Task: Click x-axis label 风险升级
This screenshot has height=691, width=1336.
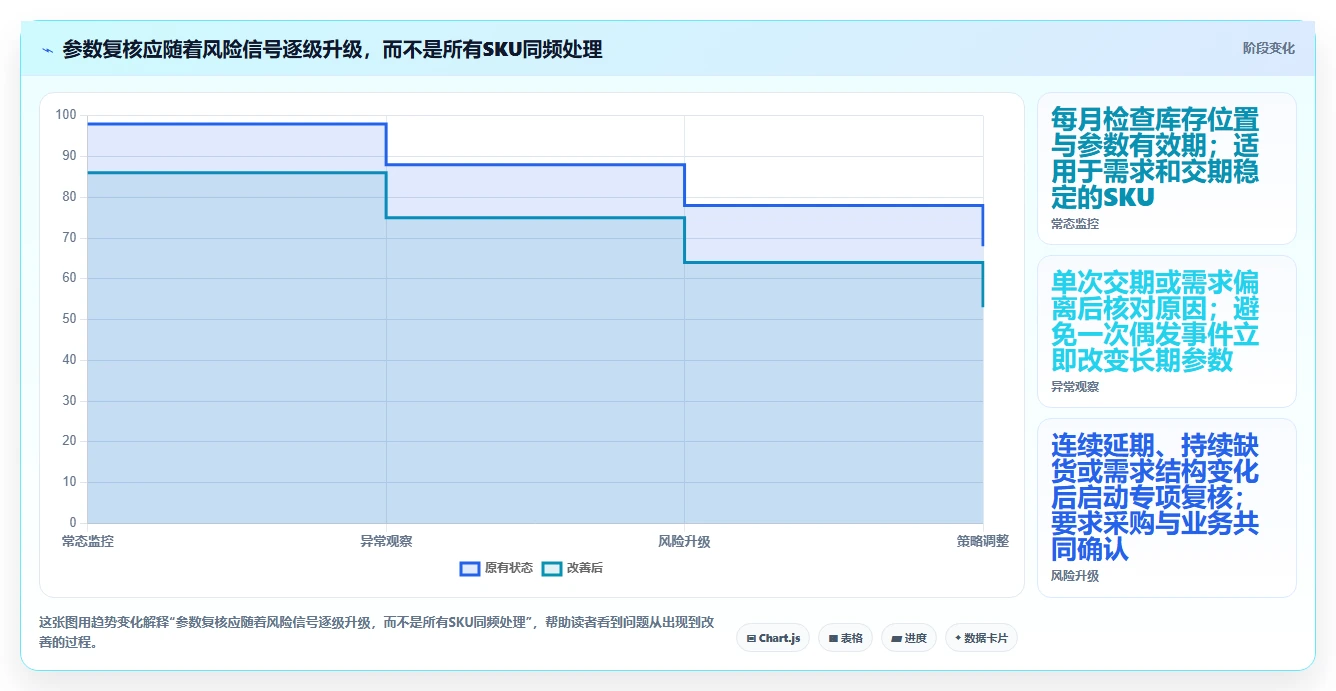Action: point(684,541)
